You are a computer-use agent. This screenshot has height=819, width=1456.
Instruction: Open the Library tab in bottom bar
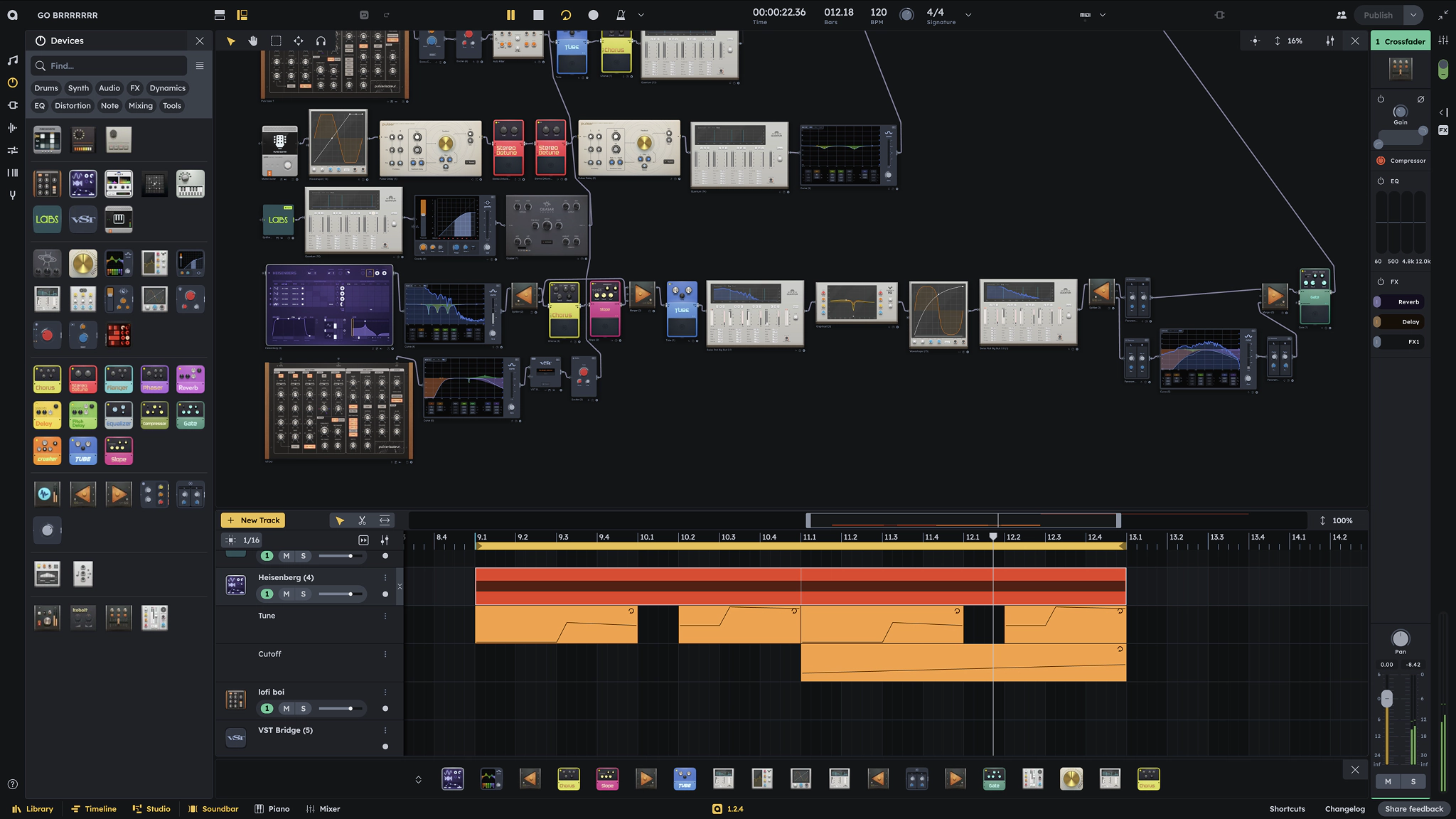[x=33, y=809]
